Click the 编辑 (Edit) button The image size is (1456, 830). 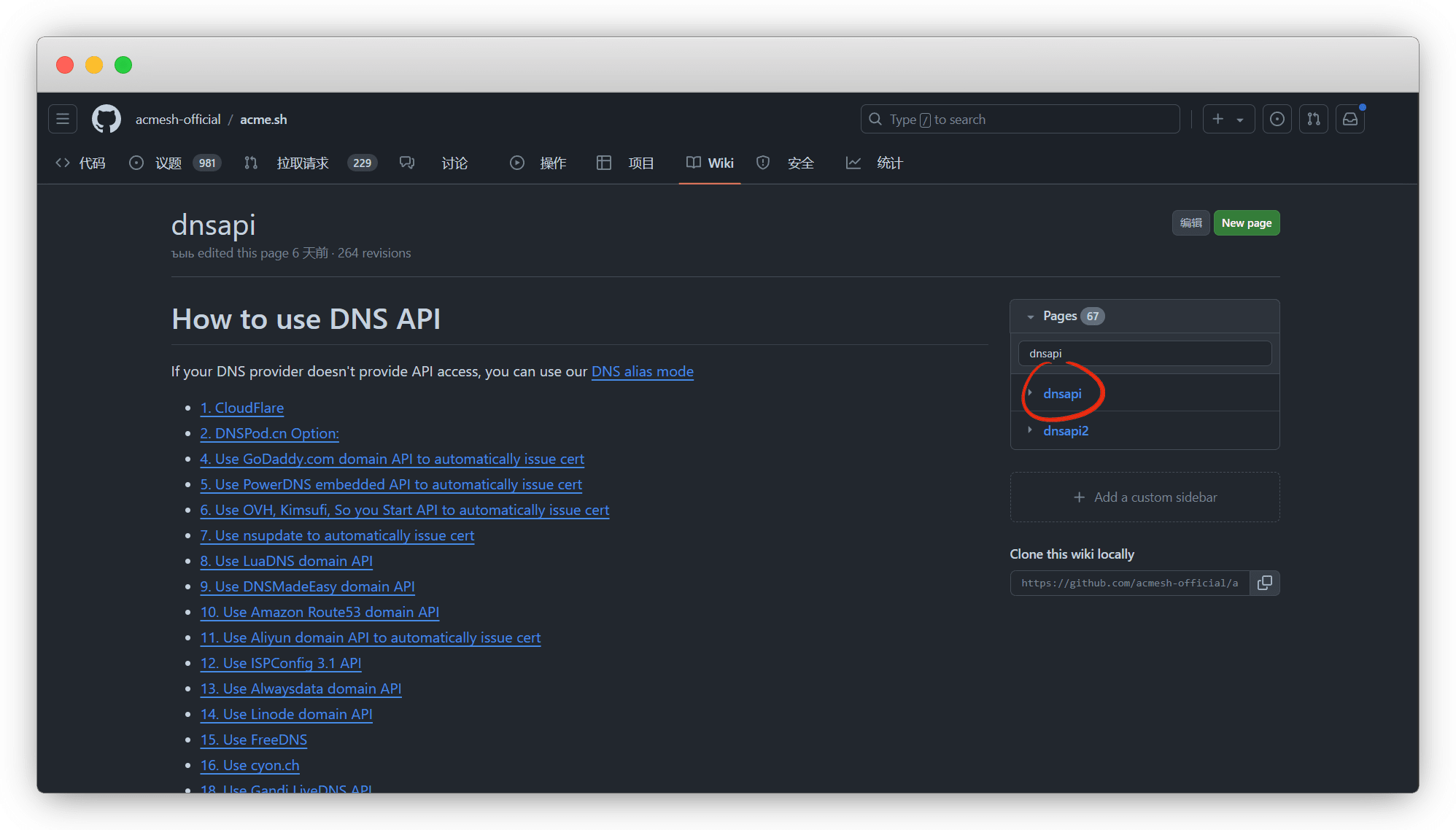pyautogui.click(x=1190, y=222)
